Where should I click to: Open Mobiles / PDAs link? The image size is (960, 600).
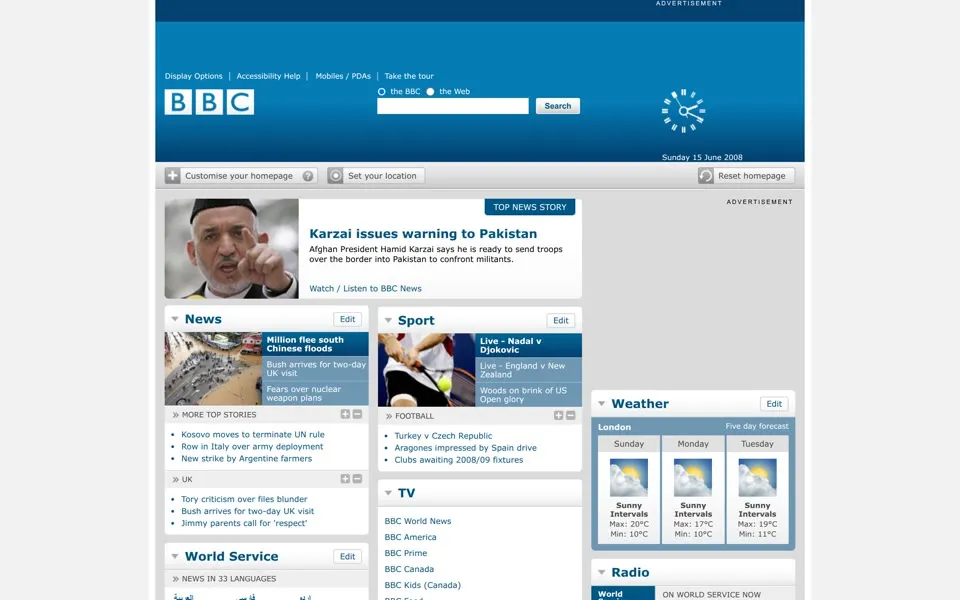[343, 76]
